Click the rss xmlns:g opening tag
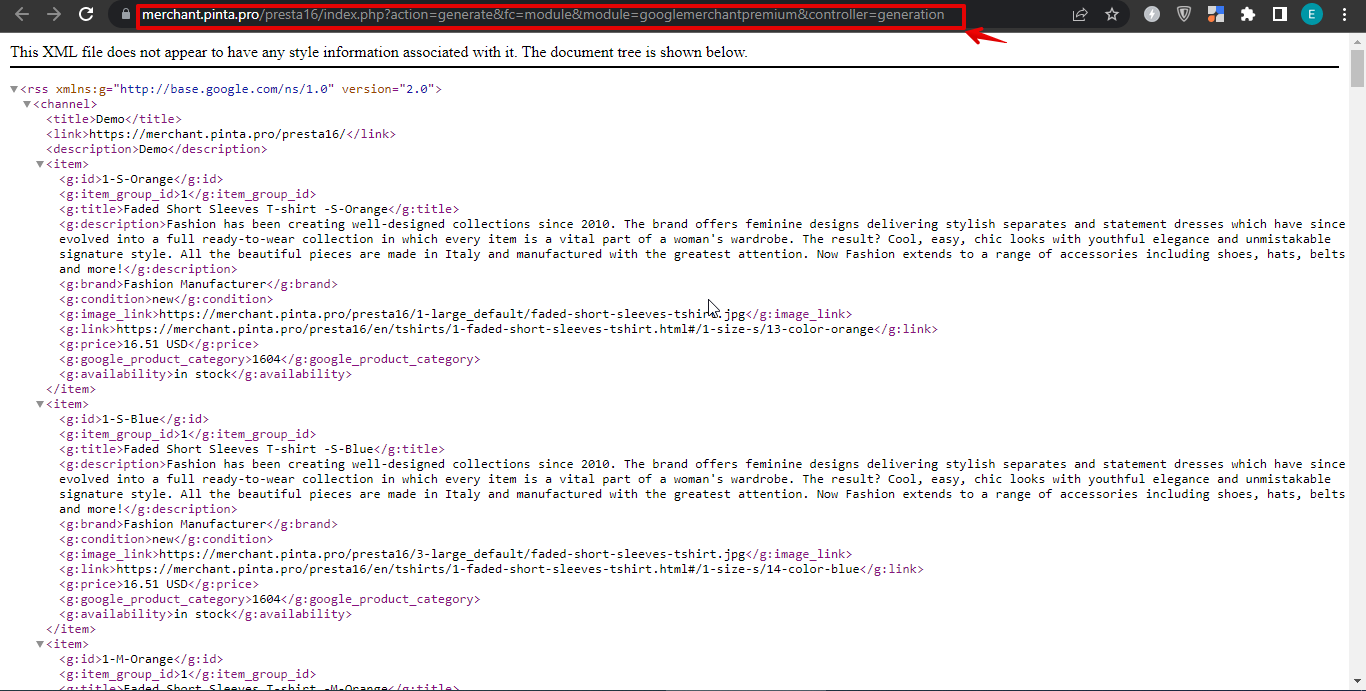Image resolution: width=1366 pixels, height=691 pixels. point(230,89)
